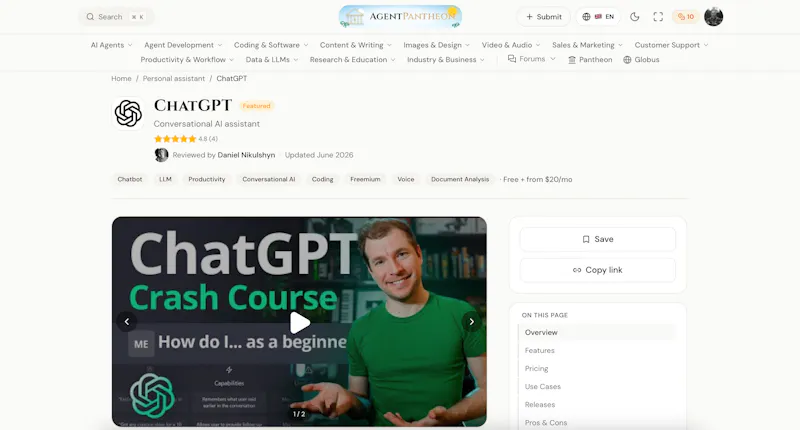The width and height of the screenshot is (800, 430).
Task: Click the AgentPantheon logo
Action: pyautogui.click(x=400, y=16)
